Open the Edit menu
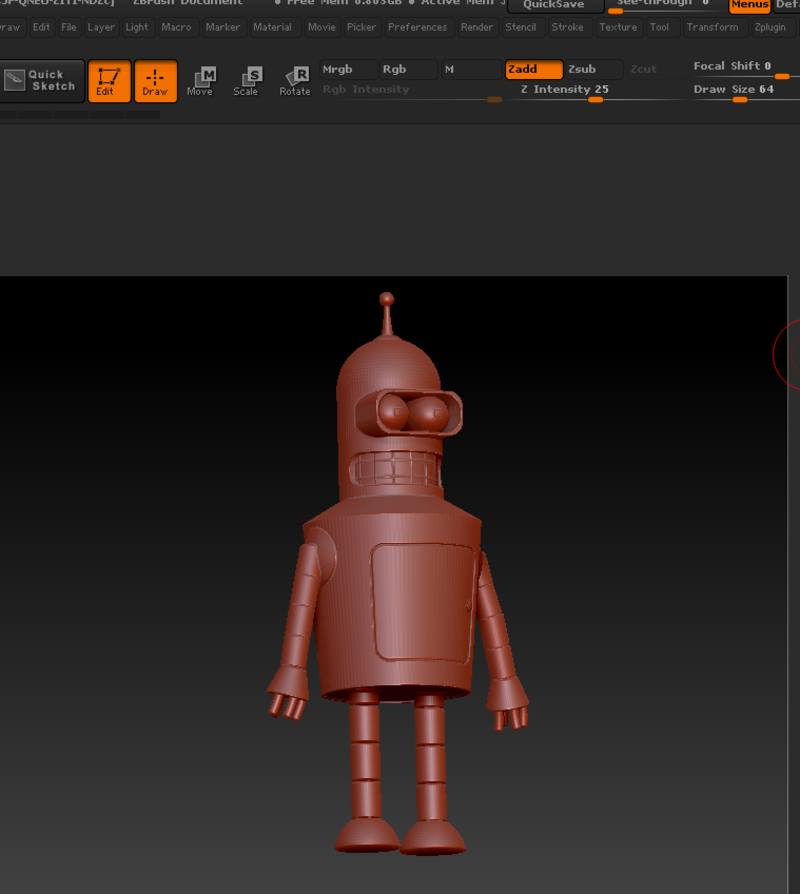 pos(41,27)
